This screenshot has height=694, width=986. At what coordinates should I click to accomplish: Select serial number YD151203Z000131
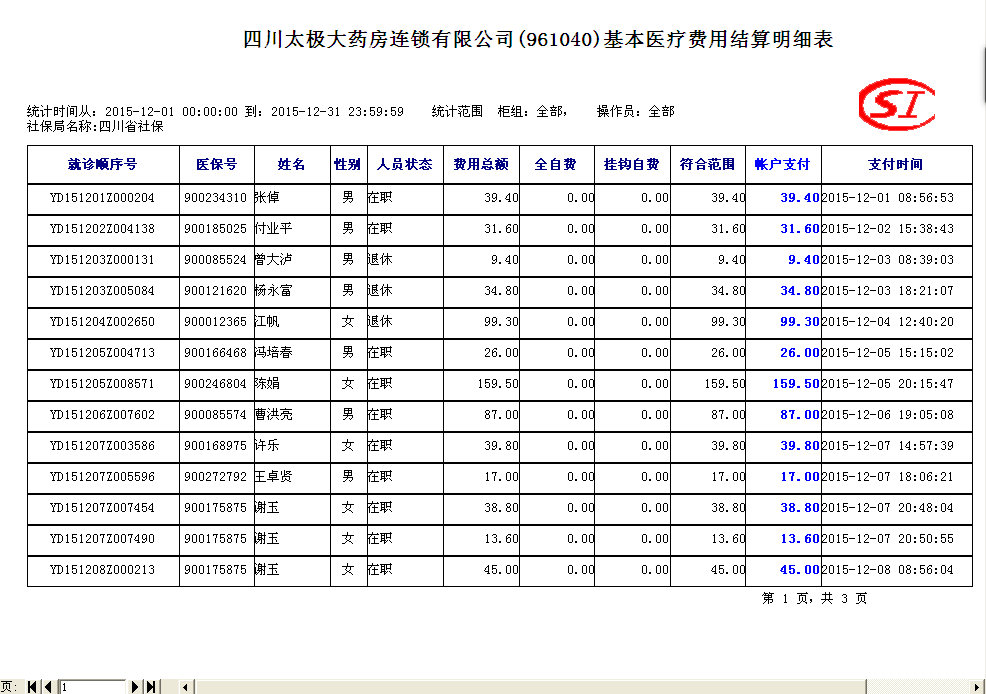[x=102, y=260]
